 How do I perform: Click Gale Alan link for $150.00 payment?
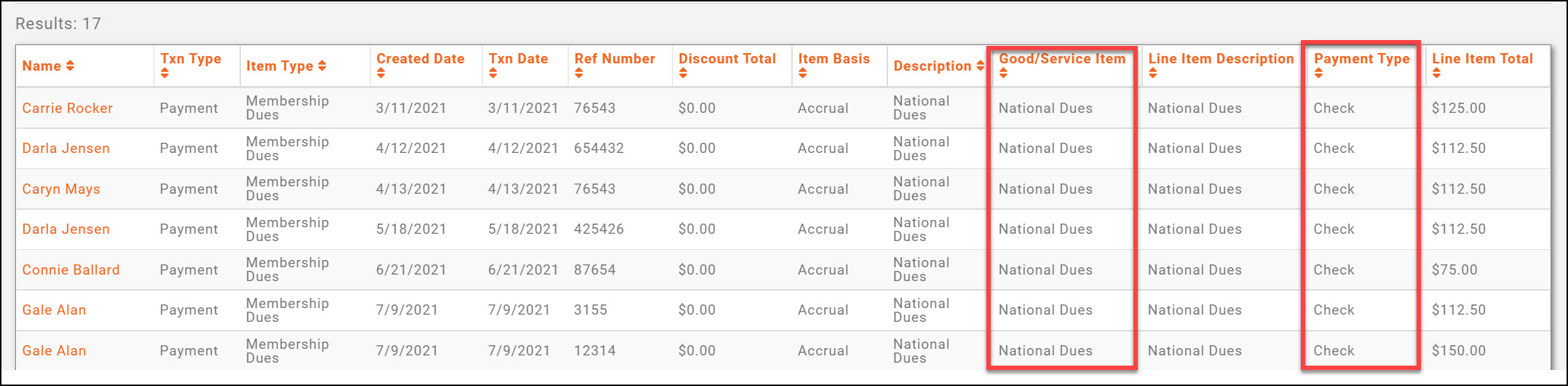click(54, 351)
